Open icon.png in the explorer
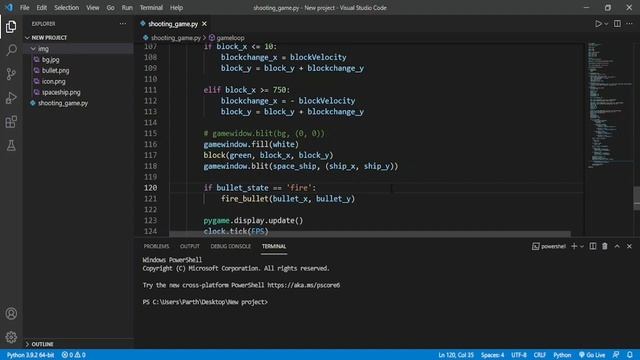Screen dimensions: 640x360 coord(53,81)
